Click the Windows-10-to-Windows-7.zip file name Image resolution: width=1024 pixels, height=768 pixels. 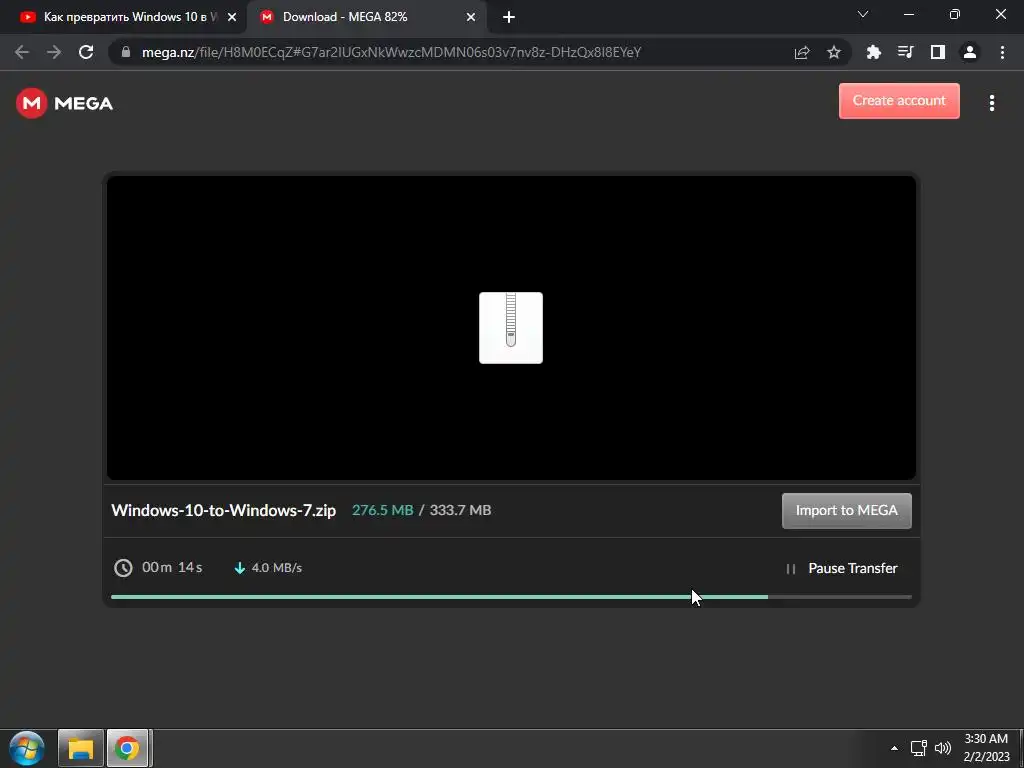[x=223, y=510]
